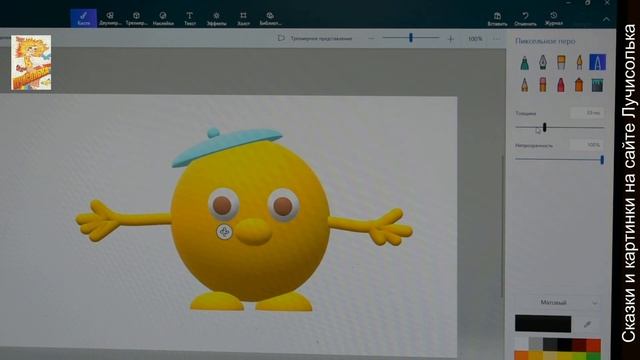Click the character's blue beret
This screenshot has height=360, width=640.
tap(227, 146)
